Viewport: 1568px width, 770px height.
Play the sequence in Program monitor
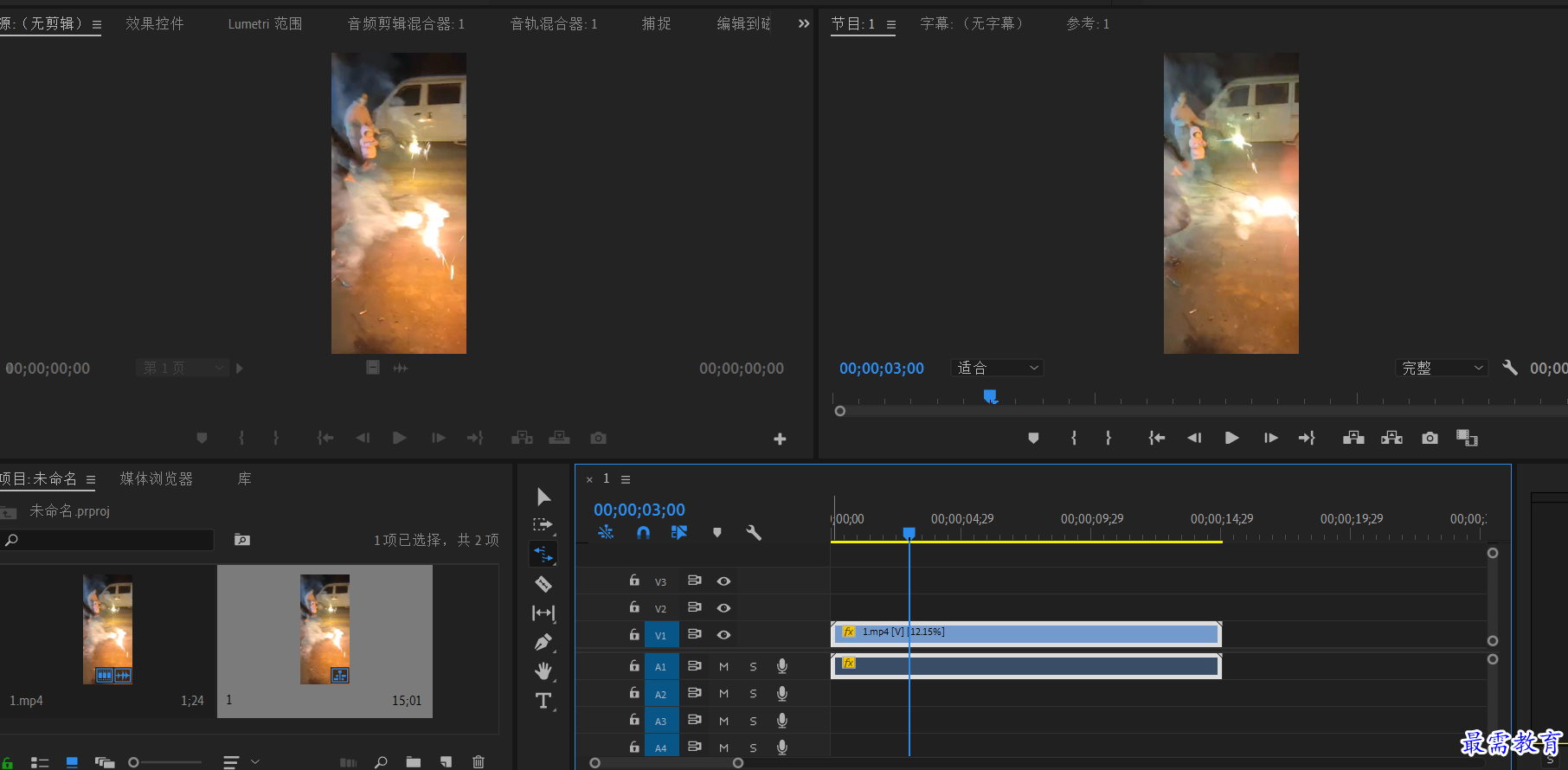click(x=1231, y=439)
